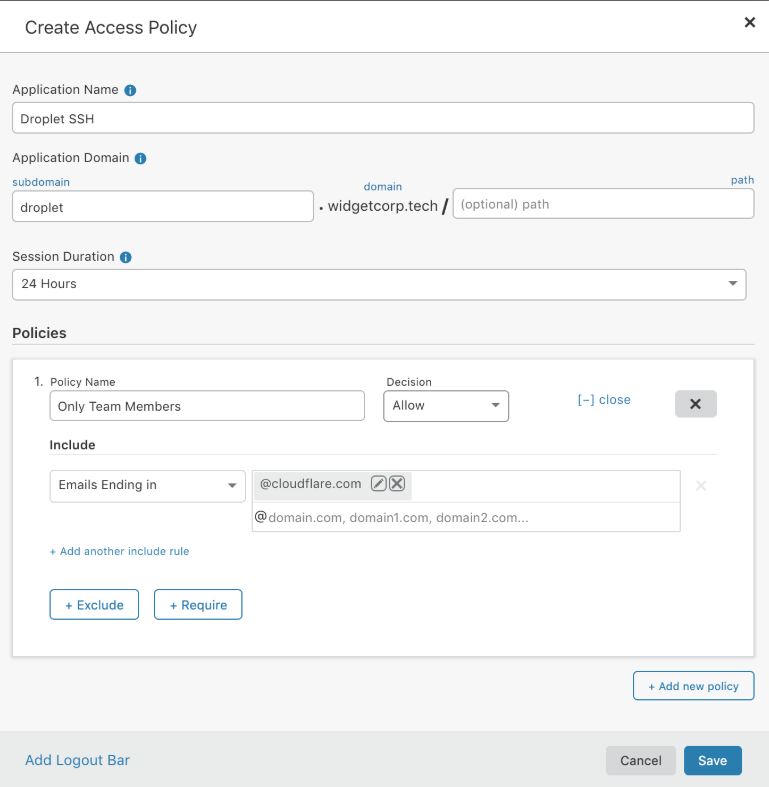Save the access policy

coord(712,760)
